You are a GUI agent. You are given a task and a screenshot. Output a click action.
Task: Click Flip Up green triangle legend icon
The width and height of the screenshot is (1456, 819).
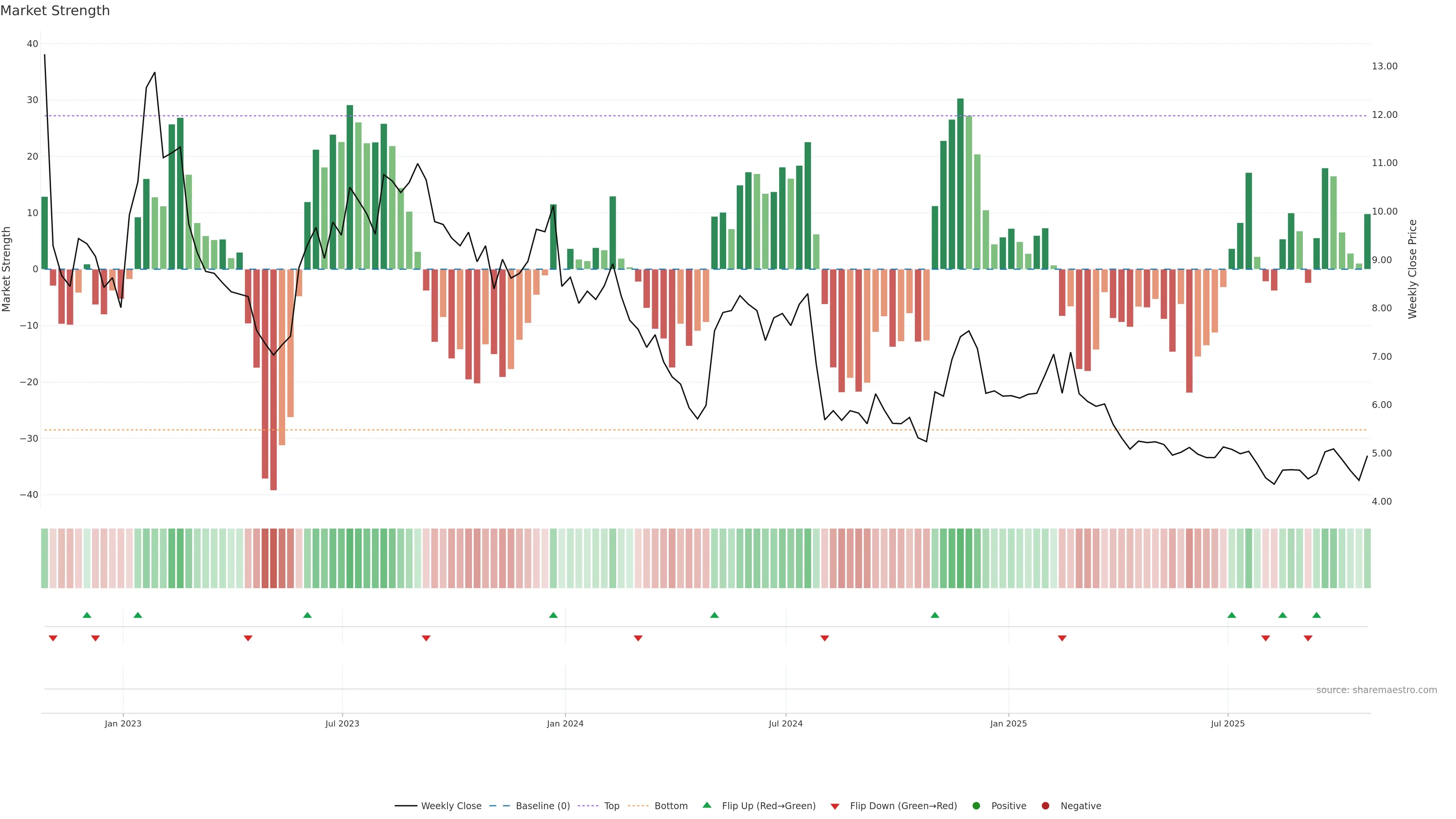point(706,805)
